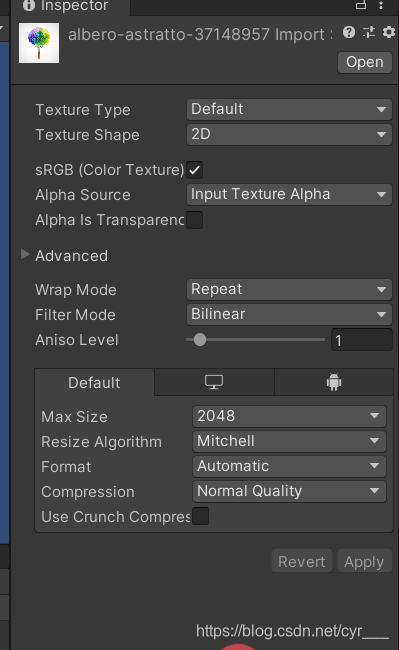The image size is (399, 650).
Task: Click the Open button
Action: (365, 62)
